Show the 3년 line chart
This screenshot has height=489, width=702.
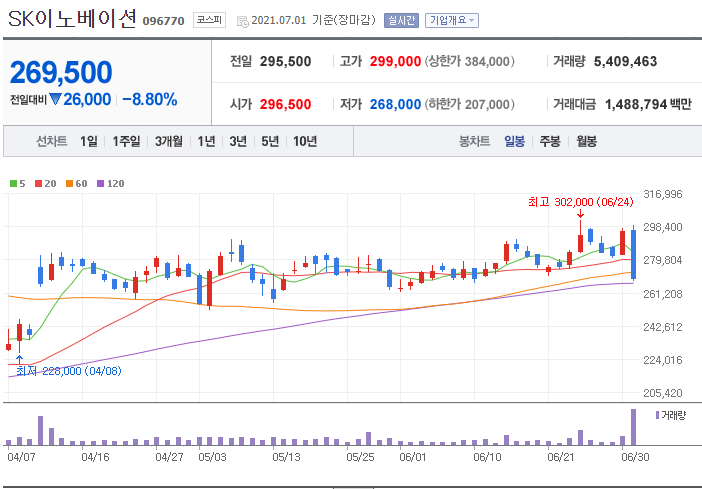tap(238, 142)
